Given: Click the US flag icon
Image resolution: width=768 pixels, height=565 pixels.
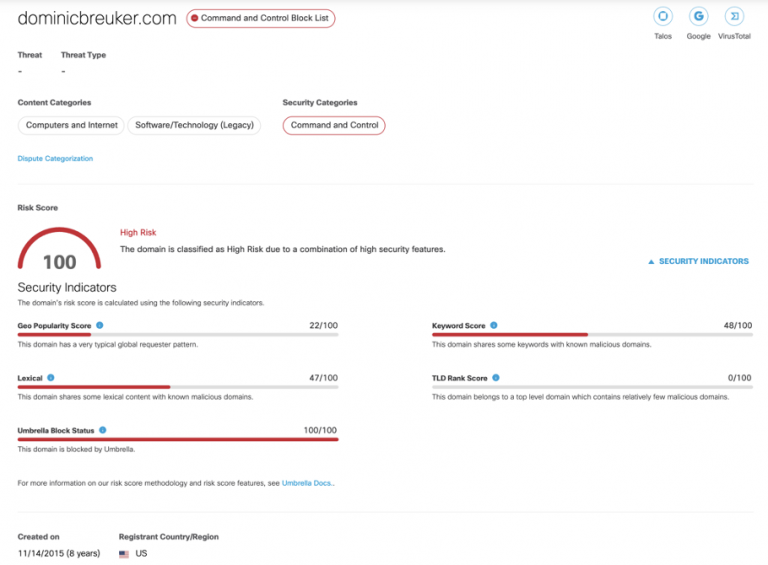Looking at the screenshot, I should tap(124, 553).
